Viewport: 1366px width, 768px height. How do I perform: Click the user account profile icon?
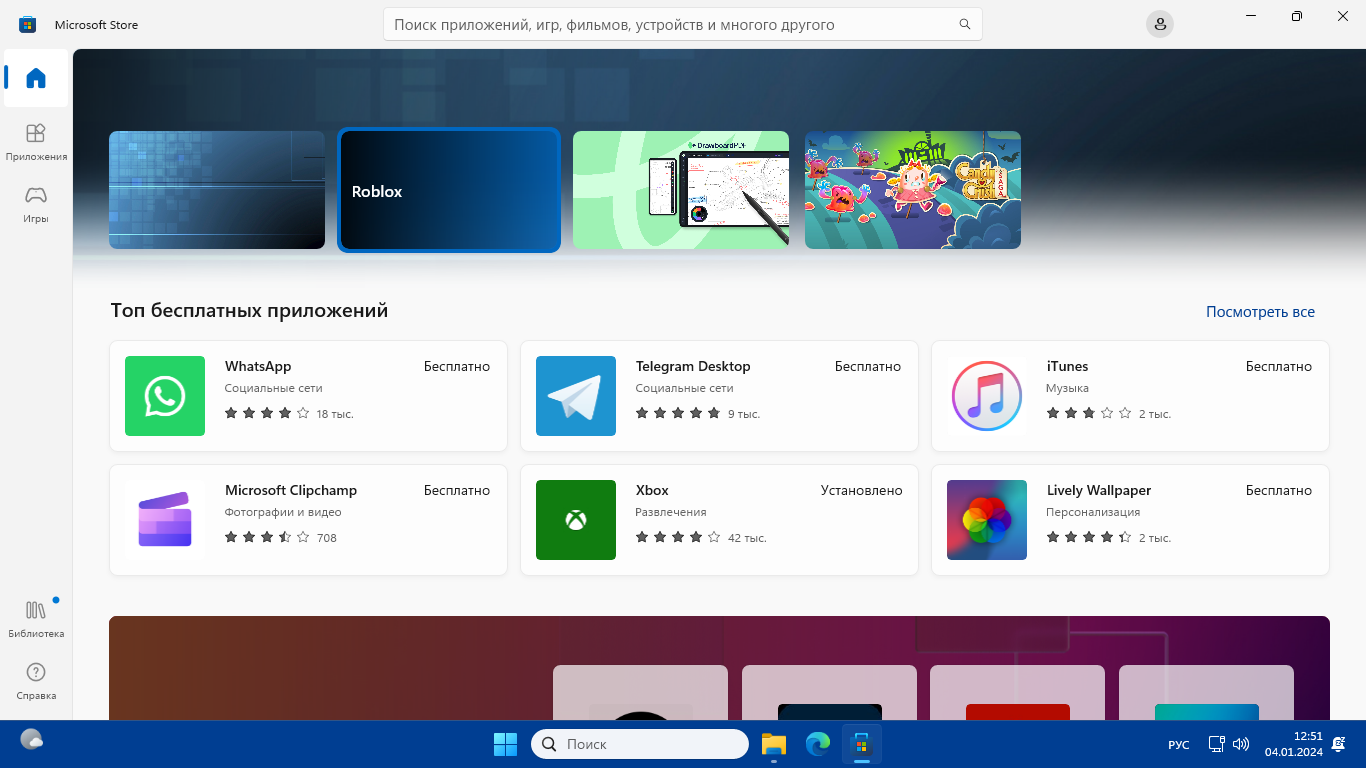pyautogui.click(x=1160, y=24)
